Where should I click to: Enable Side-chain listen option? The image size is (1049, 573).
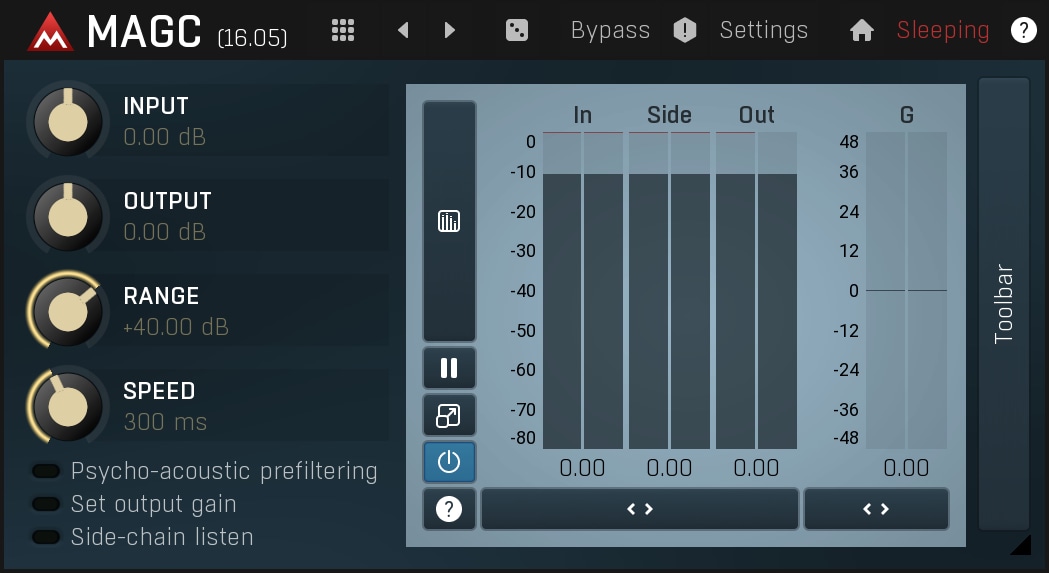(142, 537)
